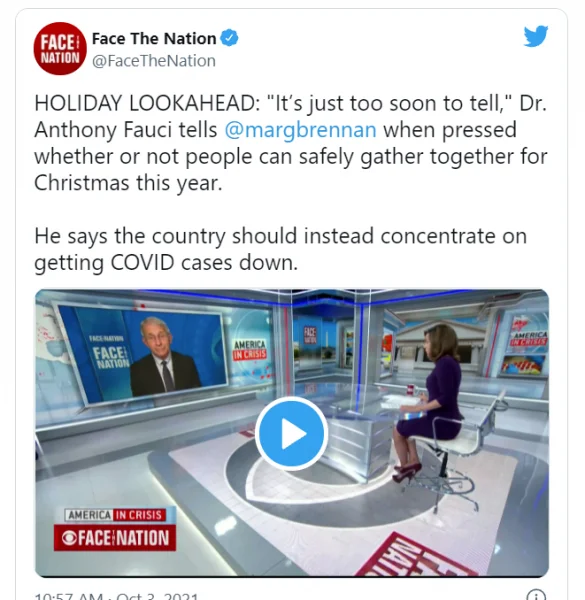Screen dimensions: 585x600
Task: Click the seated host in purple dress
Action: (430, 398)
